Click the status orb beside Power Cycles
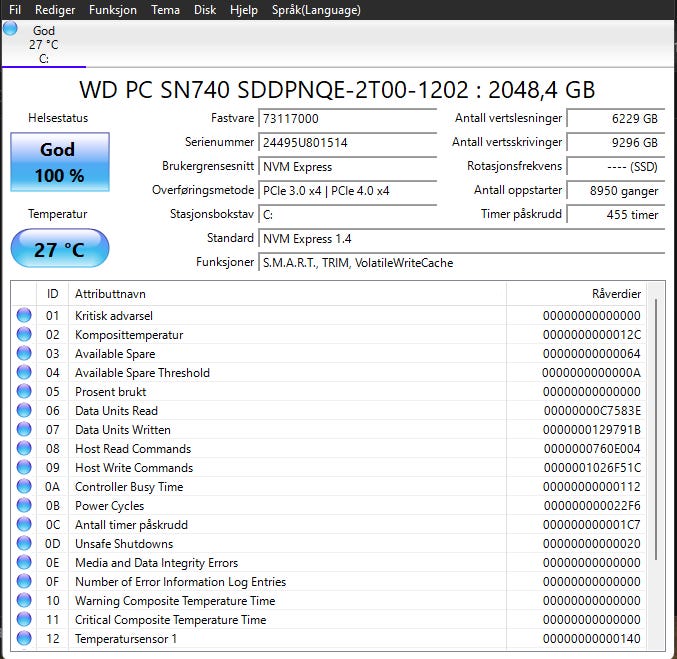This screenshot has width=677, height=659. coord(24,506)
